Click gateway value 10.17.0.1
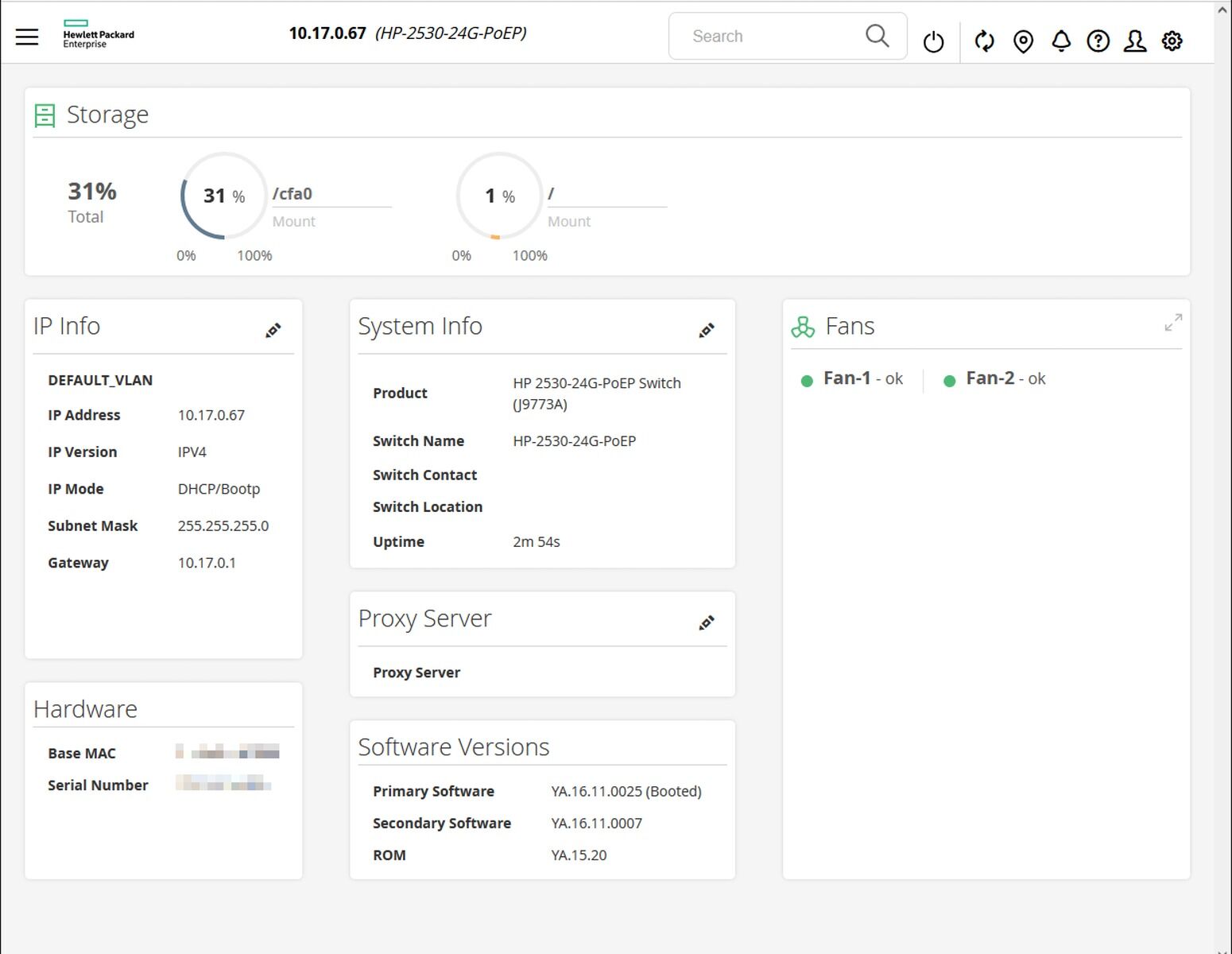The image size is (1232, 954). [x=207, y=563]
